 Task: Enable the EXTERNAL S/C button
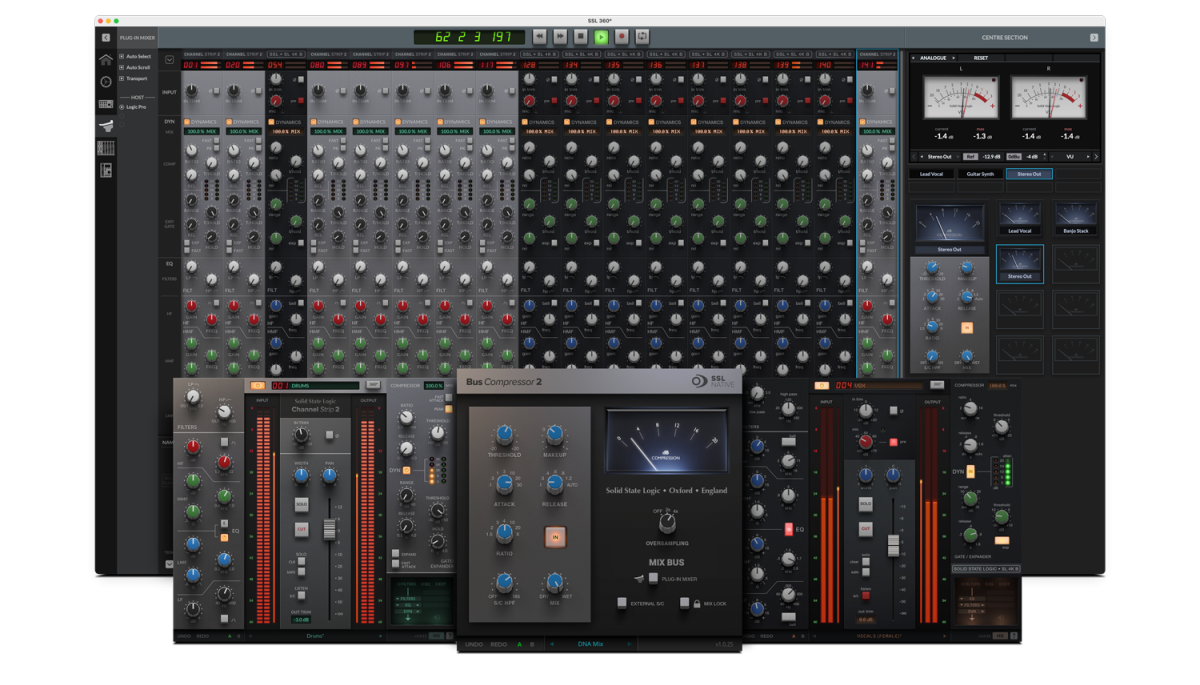(x=622, y=603)
